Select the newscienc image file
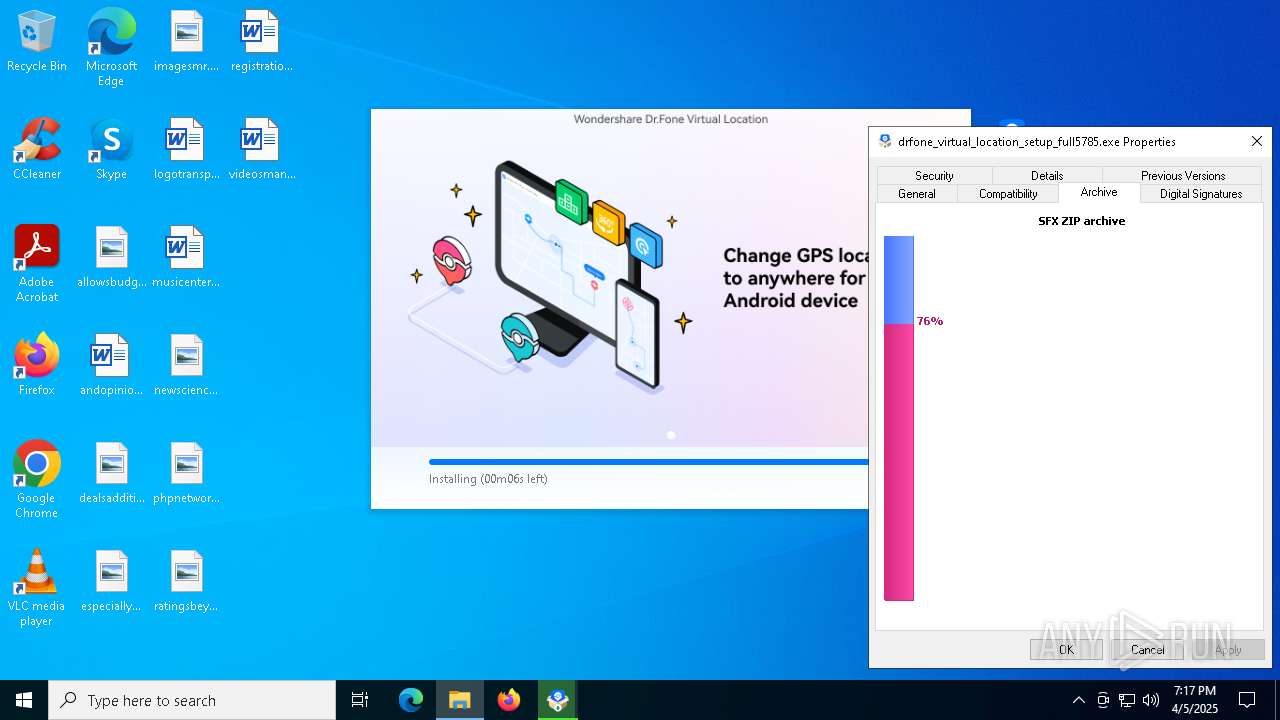The height and width of the screenshot is (720, 1280). [x=186, y=366]
